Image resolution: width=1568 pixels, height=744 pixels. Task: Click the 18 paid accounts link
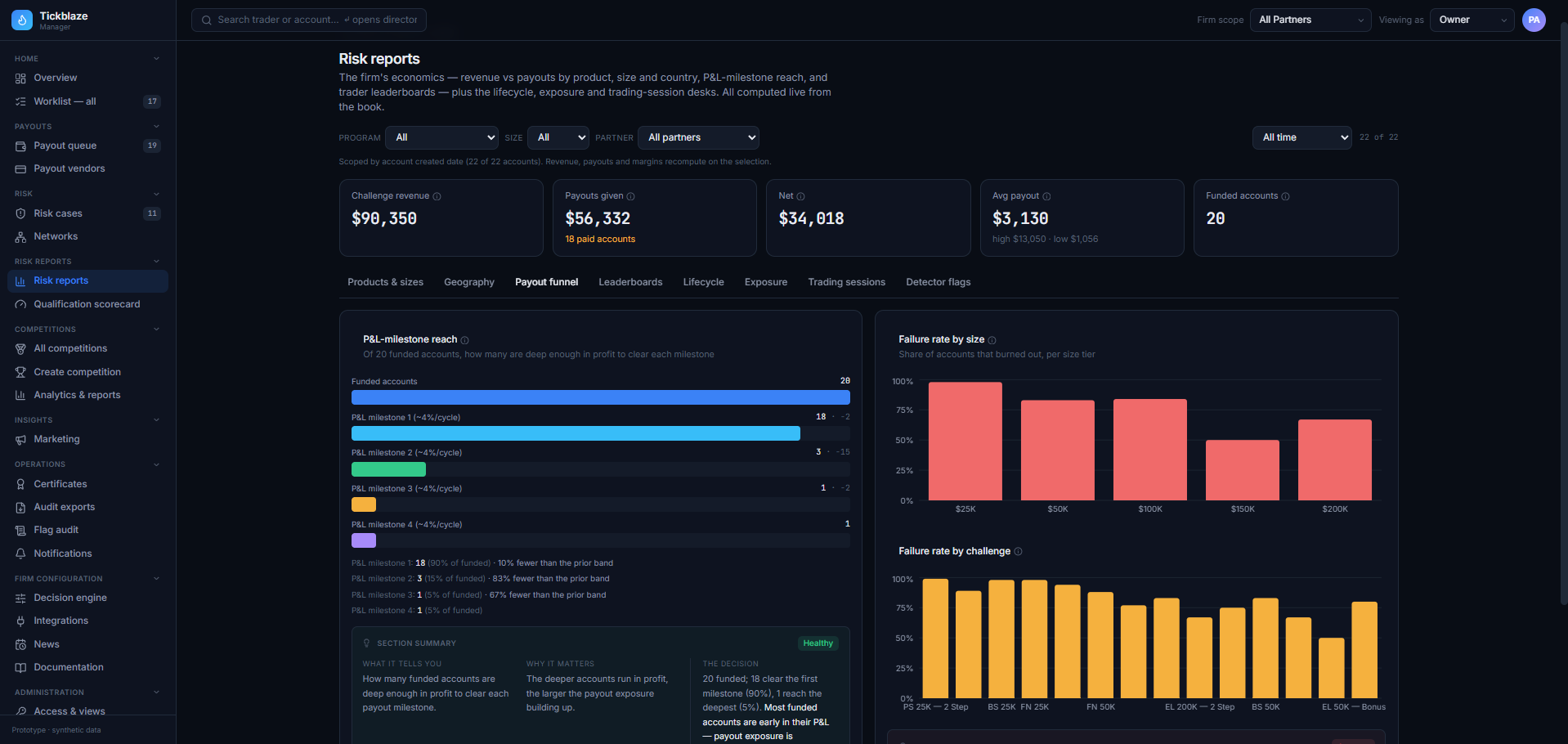(x=600, y=240)
